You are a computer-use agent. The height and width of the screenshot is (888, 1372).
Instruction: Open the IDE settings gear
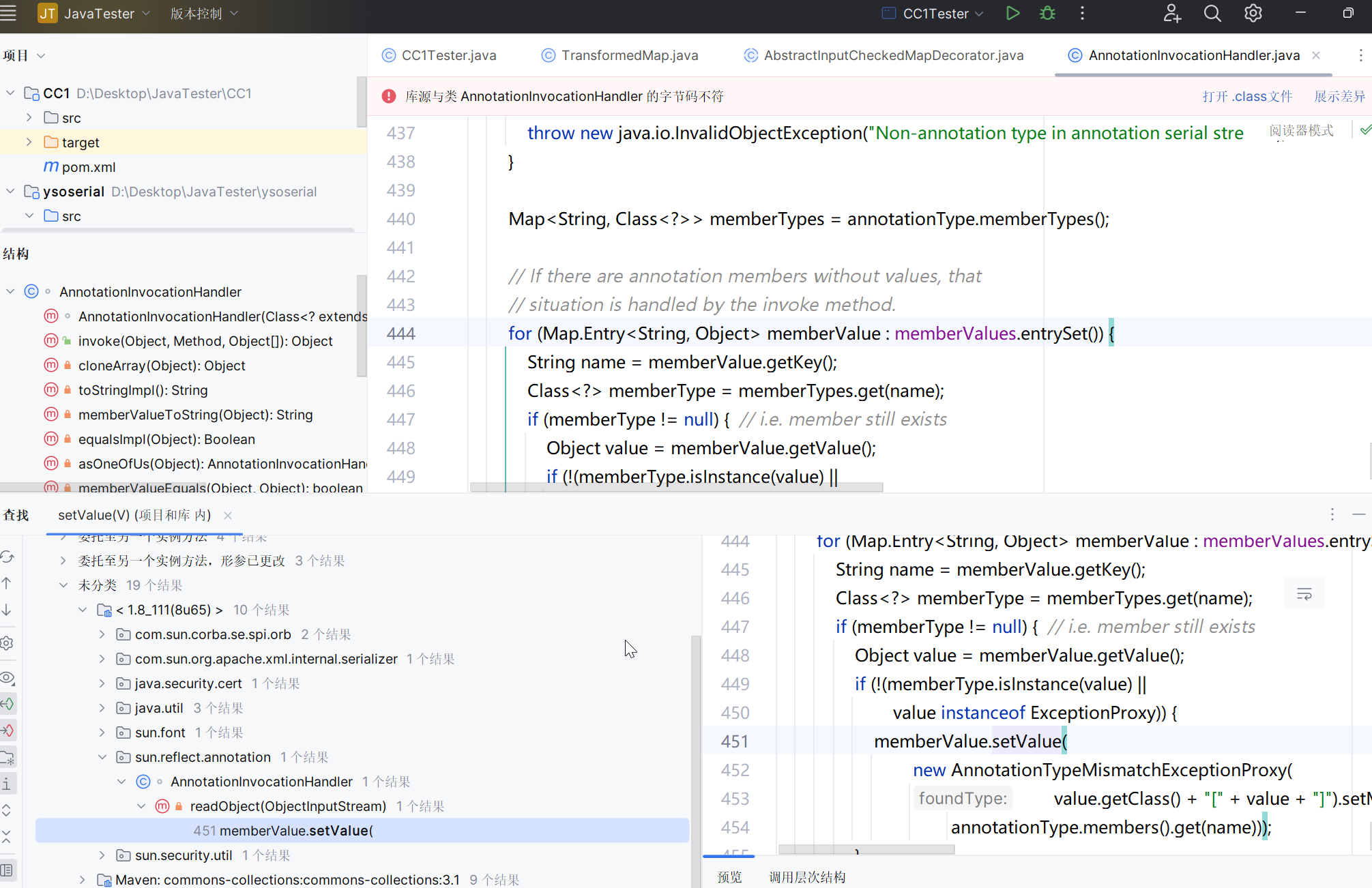point(1253,14)
